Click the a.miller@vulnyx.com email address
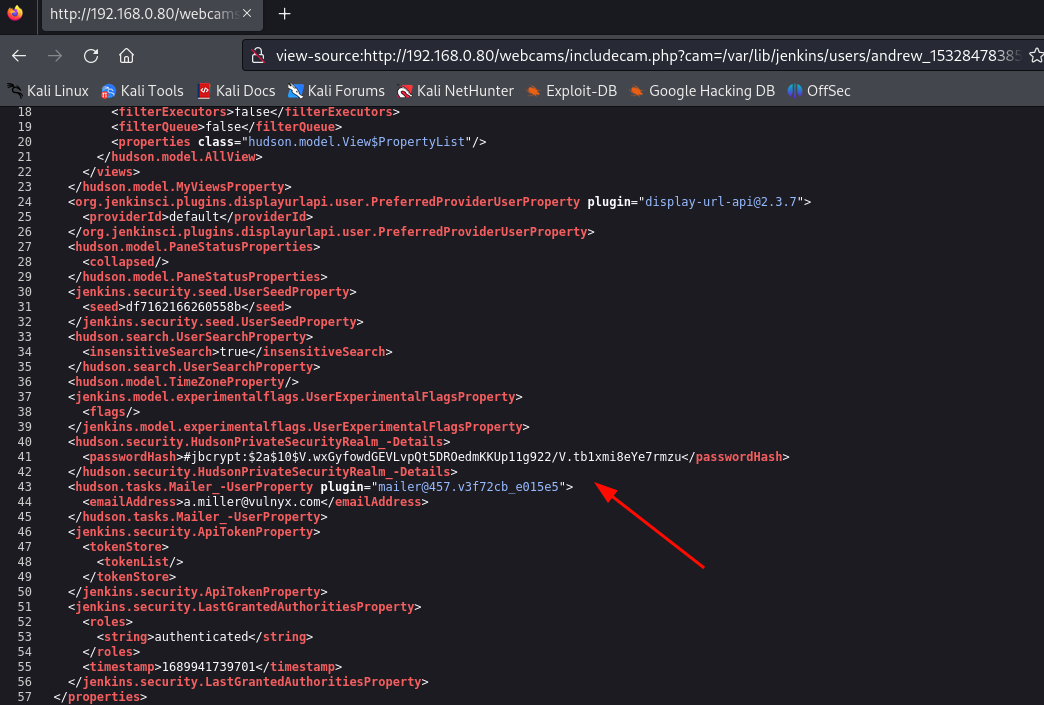 click(252, 501)
